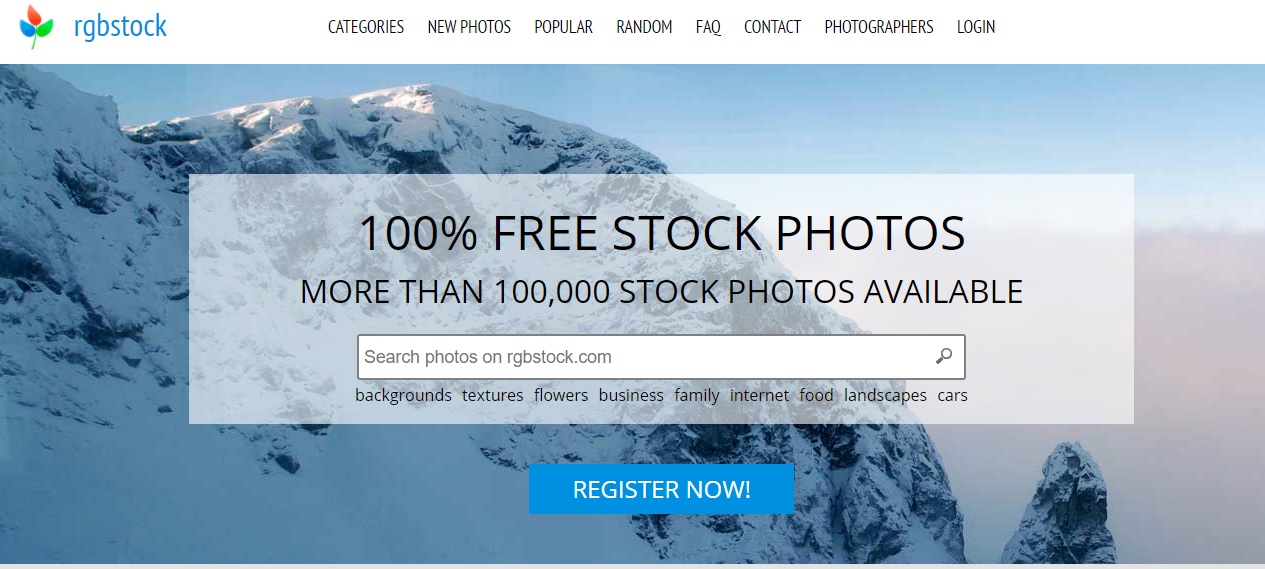1265x569 pixels.
Task: Select the textures keyword link
Action: click(492, 395)
